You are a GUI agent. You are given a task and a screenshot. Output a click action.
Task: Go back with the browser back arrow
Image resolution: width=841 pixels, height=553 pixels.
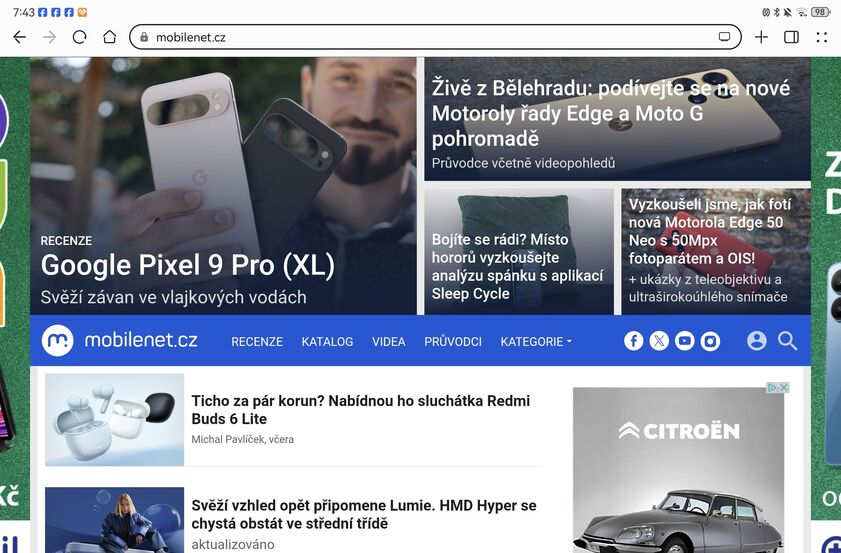pos(19,37)
